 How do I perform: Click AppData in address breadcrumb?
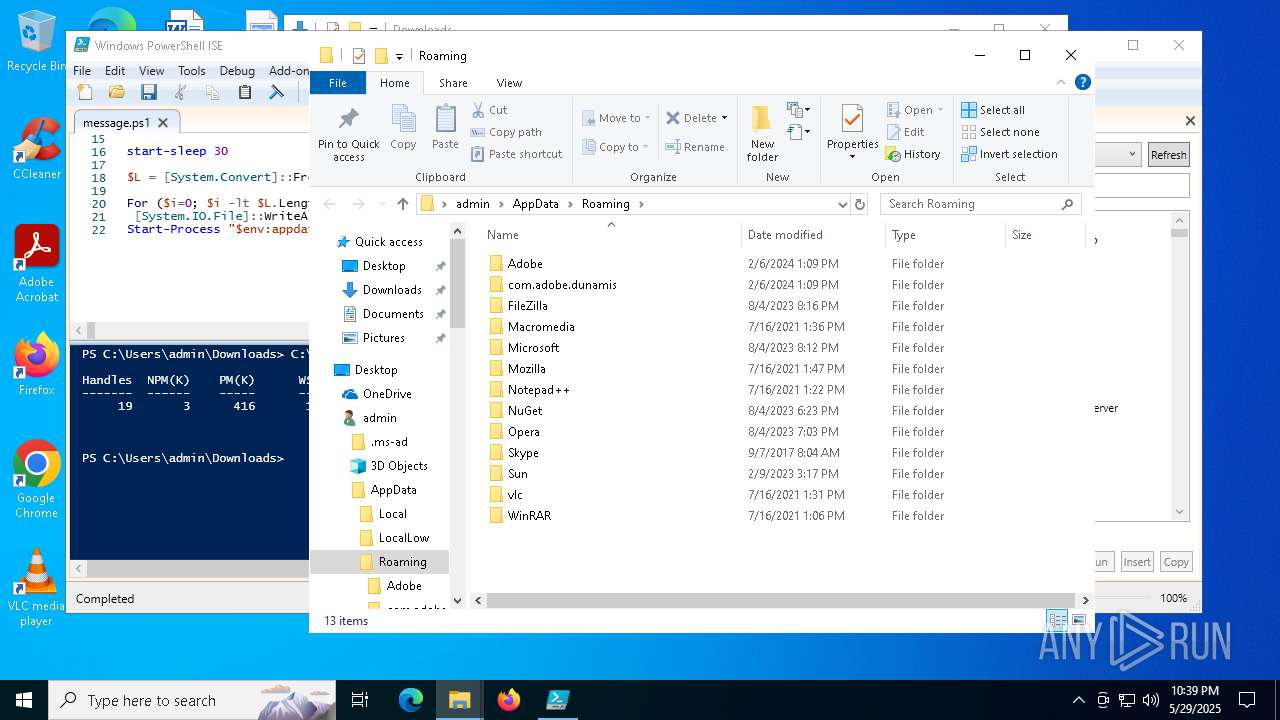point(535,204)
